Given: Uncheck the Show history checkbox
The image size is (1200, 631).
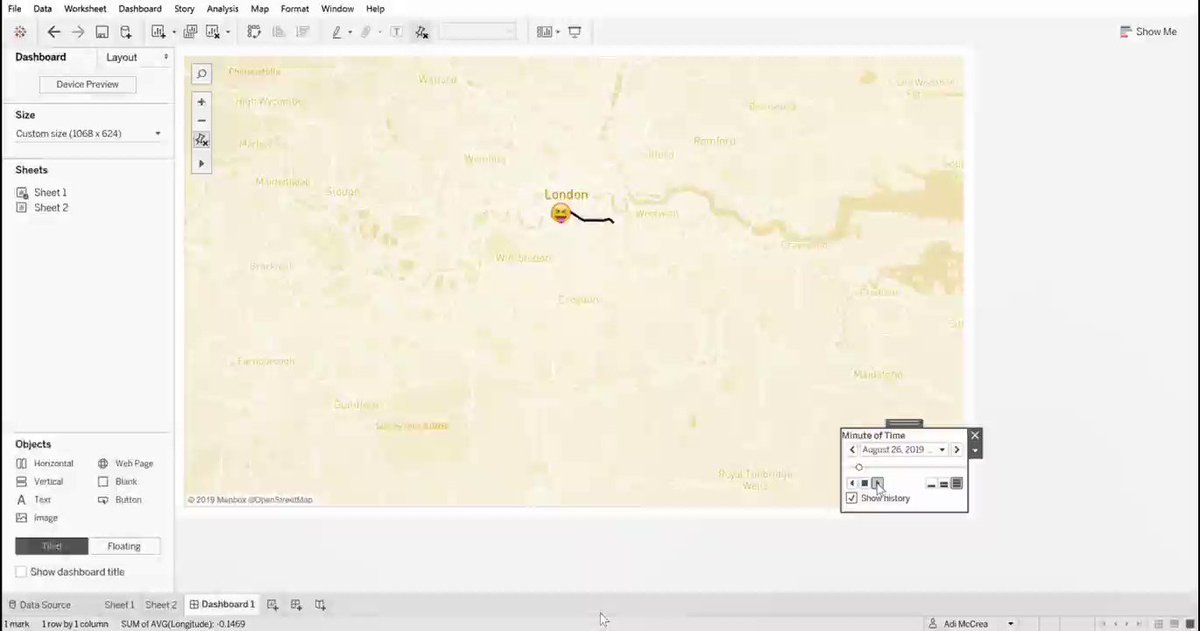Looking at the screenshot, I should pyautogui.click(x=852, y=498).
